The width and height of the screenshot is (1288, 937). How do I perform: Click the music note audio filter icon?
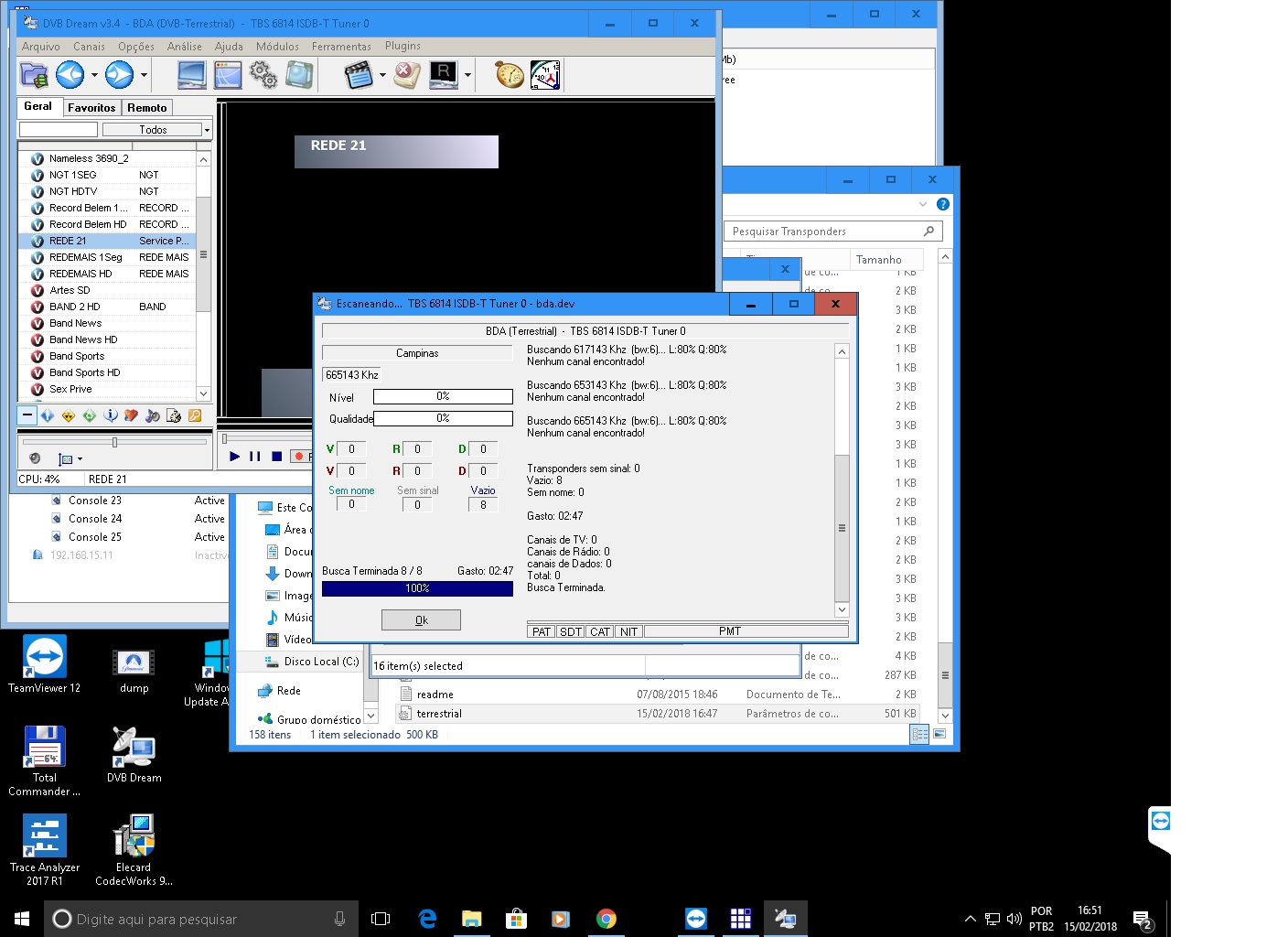(153, 415)
